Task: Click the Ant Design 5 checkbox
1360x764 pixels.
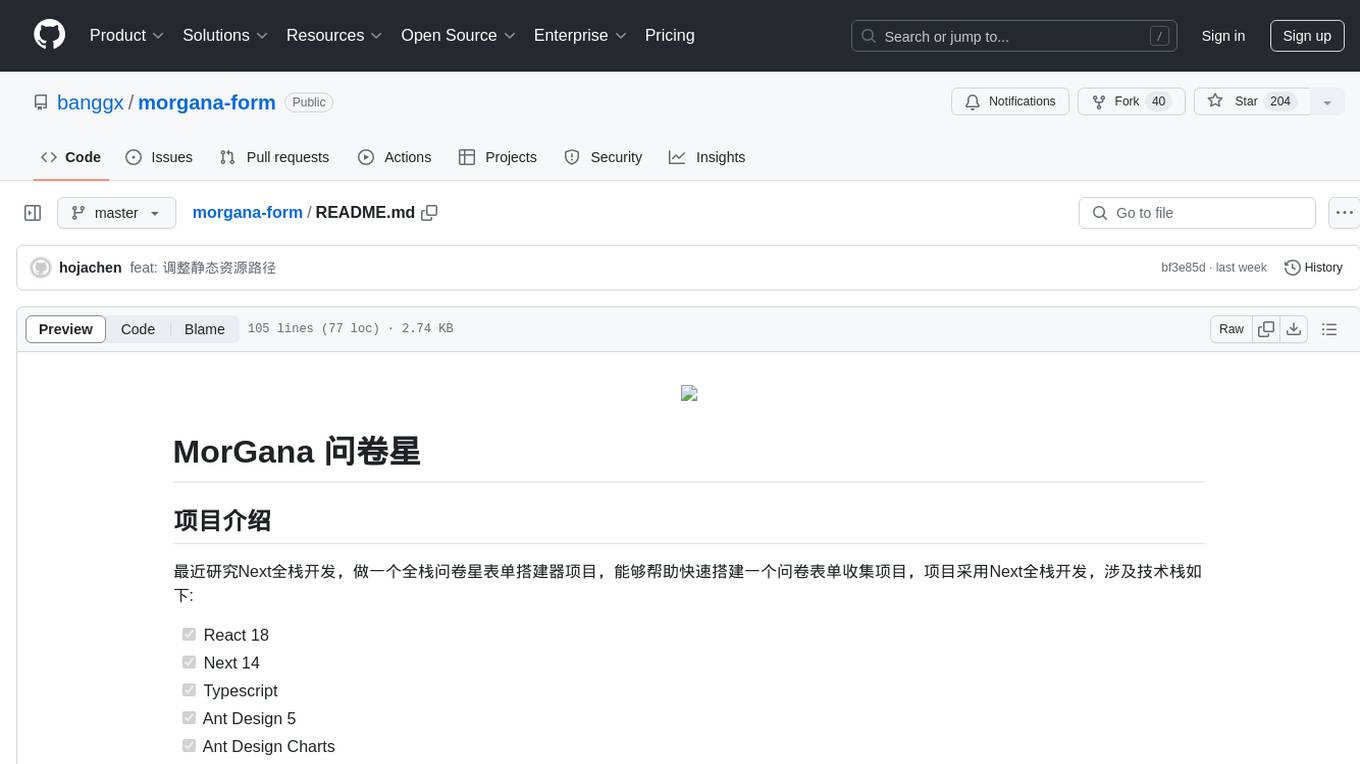Action: pyautogui.click(x=189, y=718)
